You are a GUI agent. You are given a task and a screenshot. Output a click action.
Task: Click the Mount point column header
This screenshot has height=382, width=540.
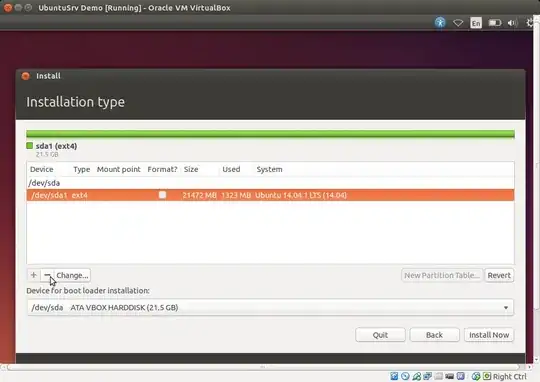pos(118,169)
